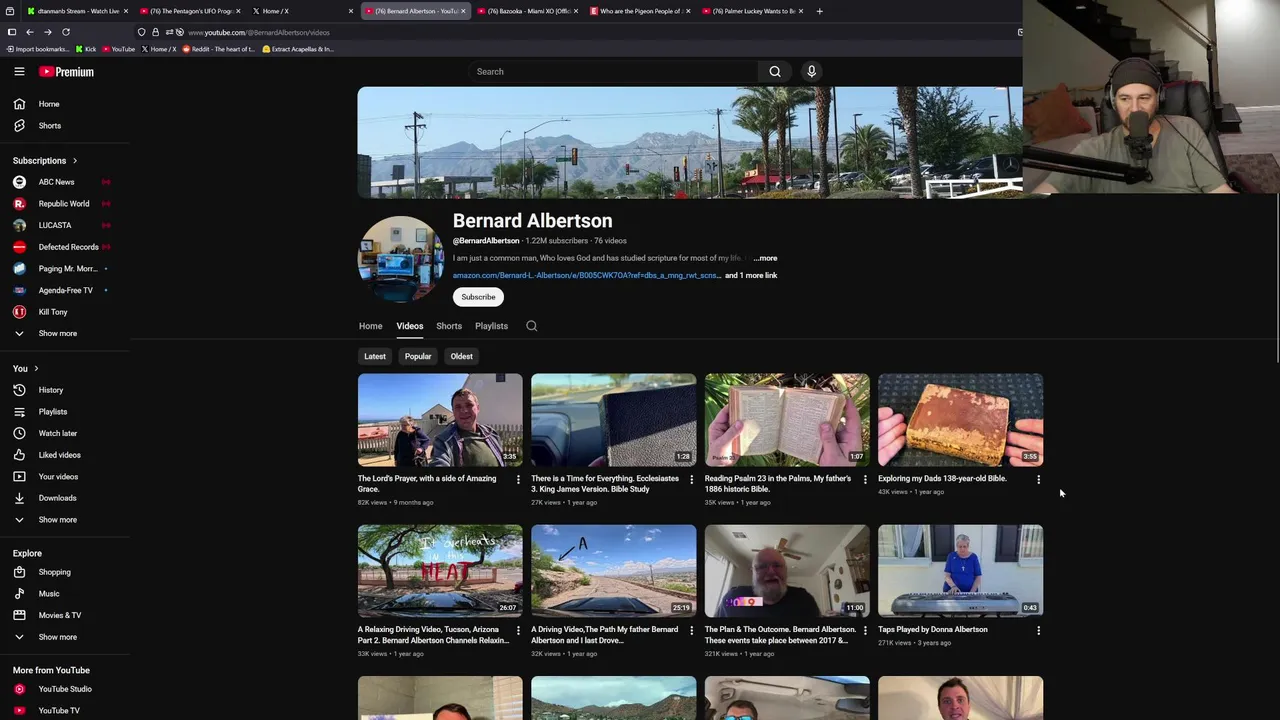Switch to channel Home tab
The image size is (1280, 720).
click(370, 326)
